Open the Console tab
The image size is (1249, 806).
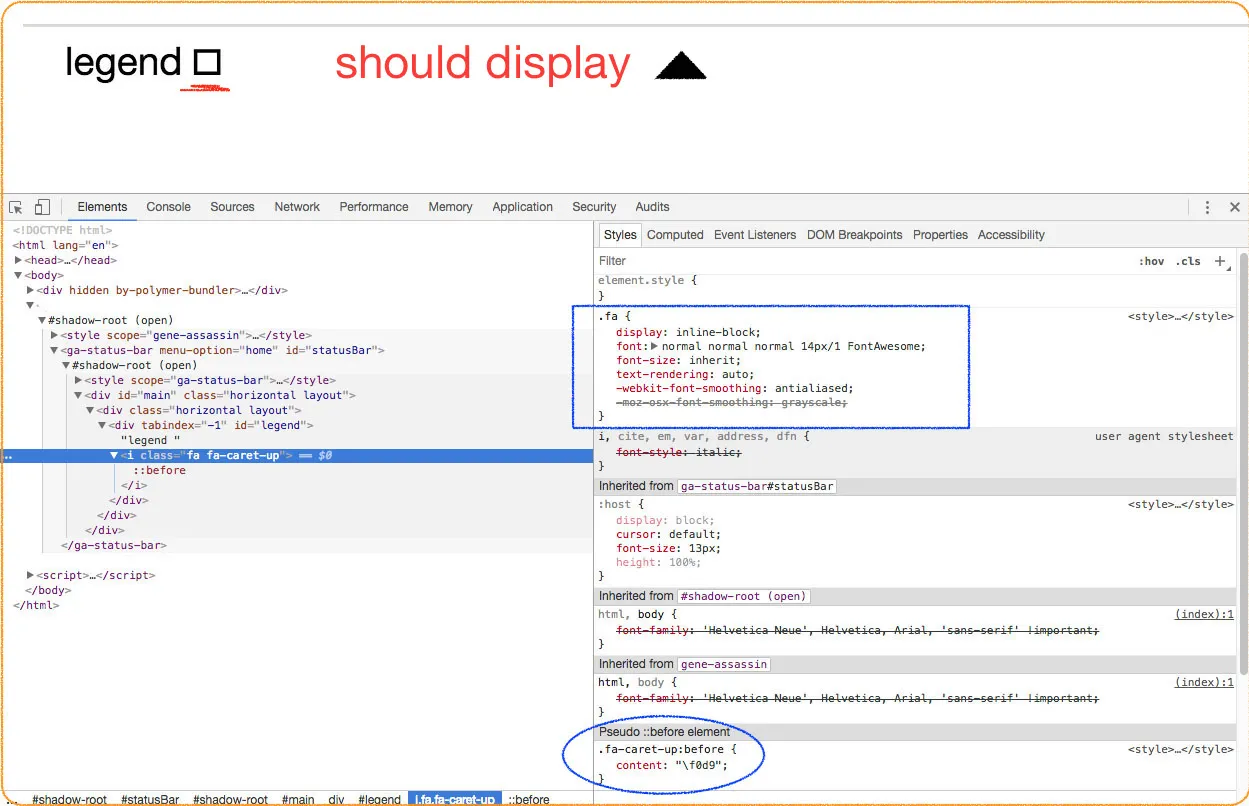(x=168, y=207)
